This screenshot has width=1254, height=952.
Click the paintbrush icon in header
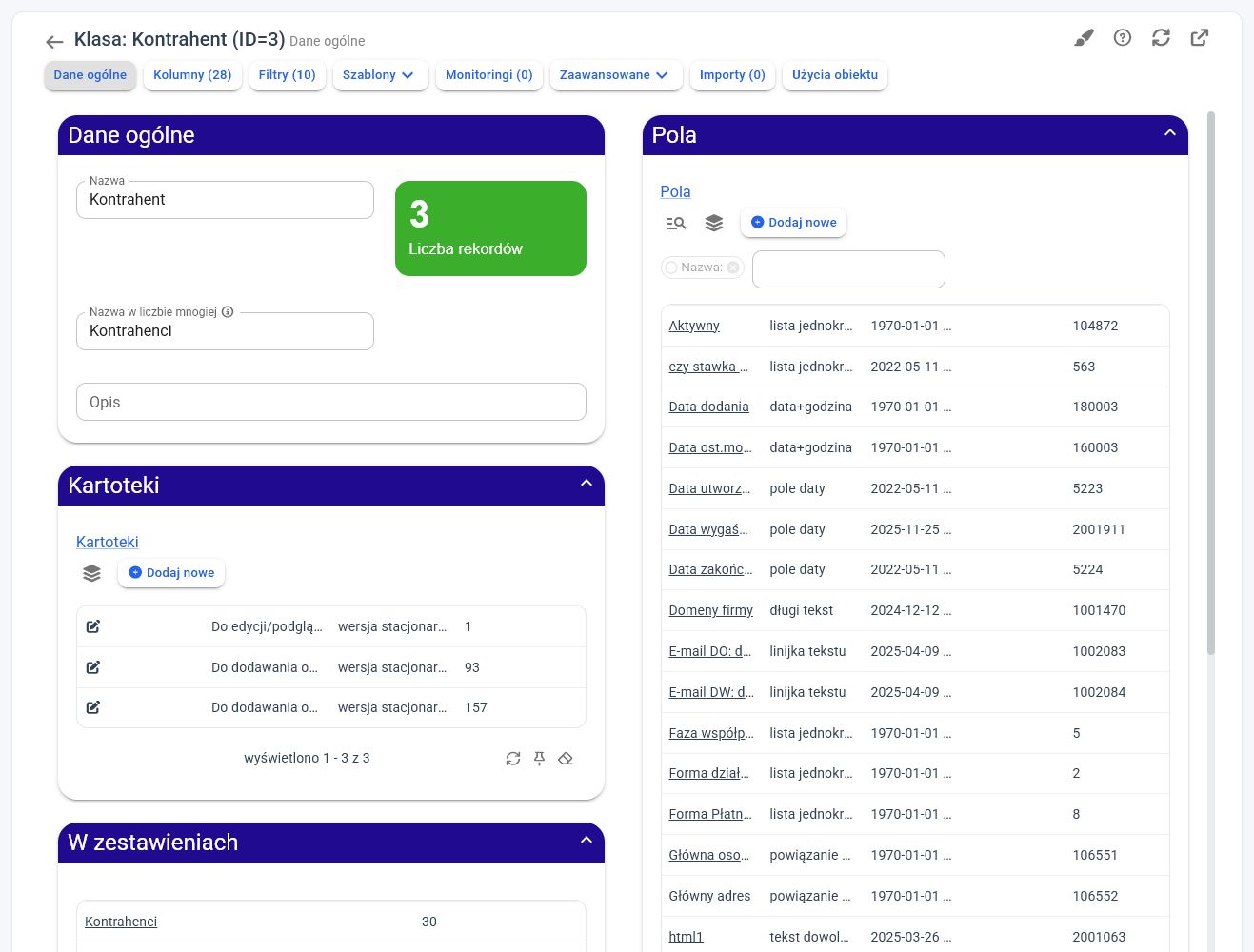click(1084, 38)
